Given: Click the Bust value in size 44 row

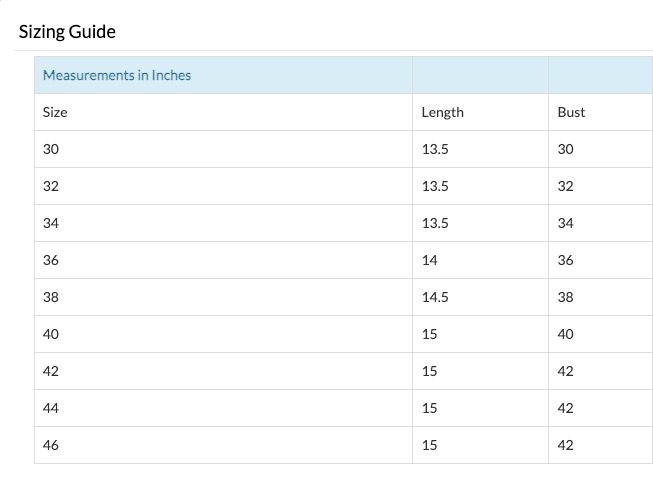Looking at the screenshot, I should pos(565,408).
